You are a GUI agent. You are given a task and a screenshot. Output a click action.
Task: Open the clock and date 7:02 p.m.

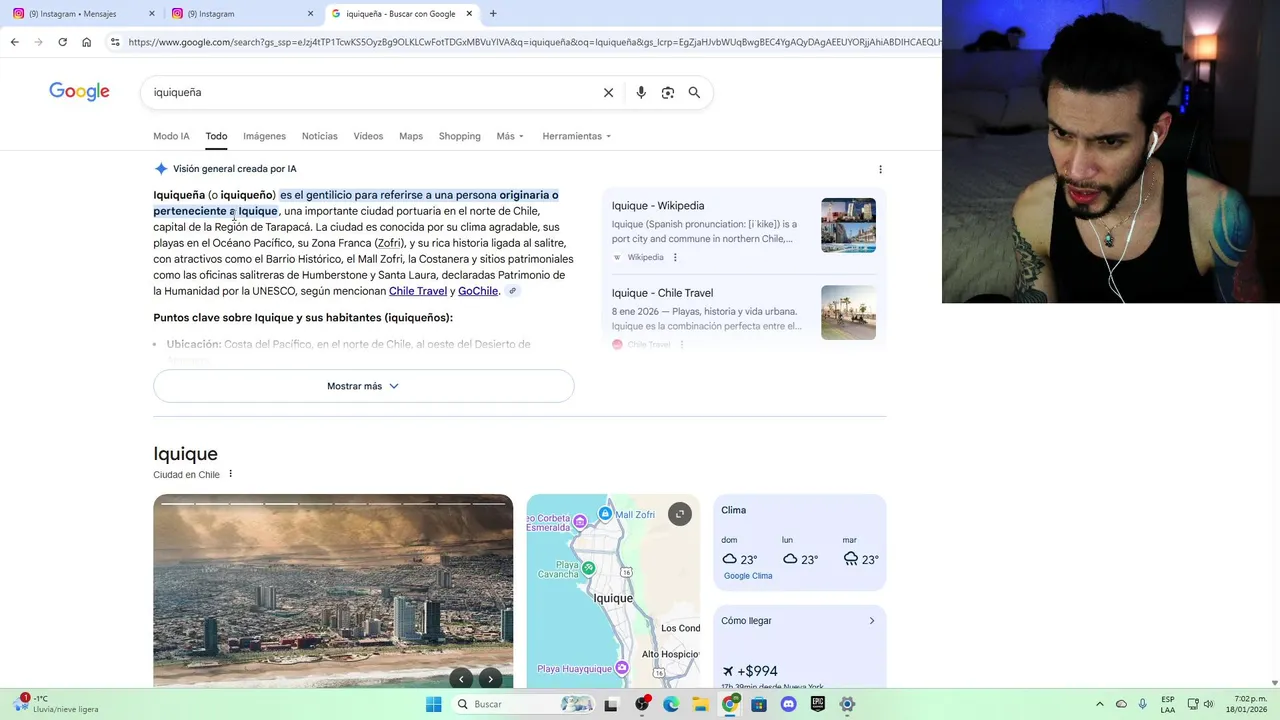point(1246,704)
